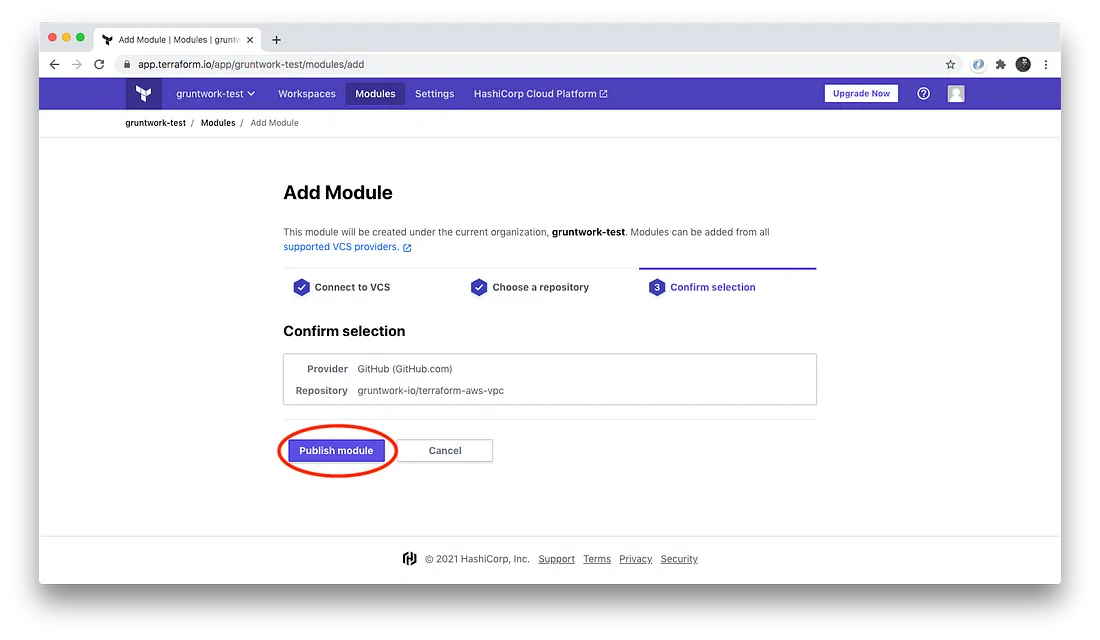The width and height of the screenshot is (1100, 640).
Task: Click the GitHub (GitHub.com) provider text
Action: (405, 369)
